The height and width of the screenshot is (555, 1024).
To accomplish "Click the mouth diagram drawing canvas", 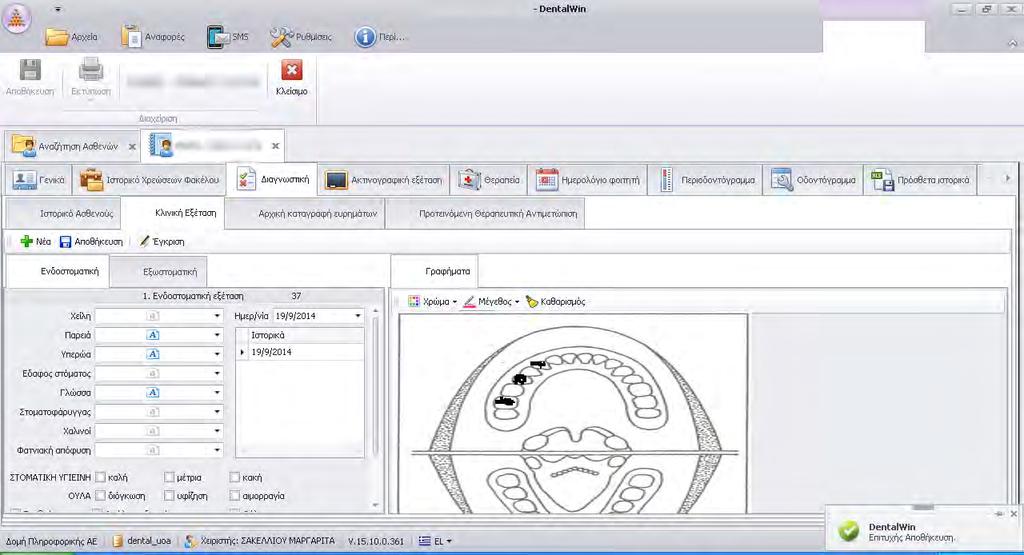I will point(573,413).
